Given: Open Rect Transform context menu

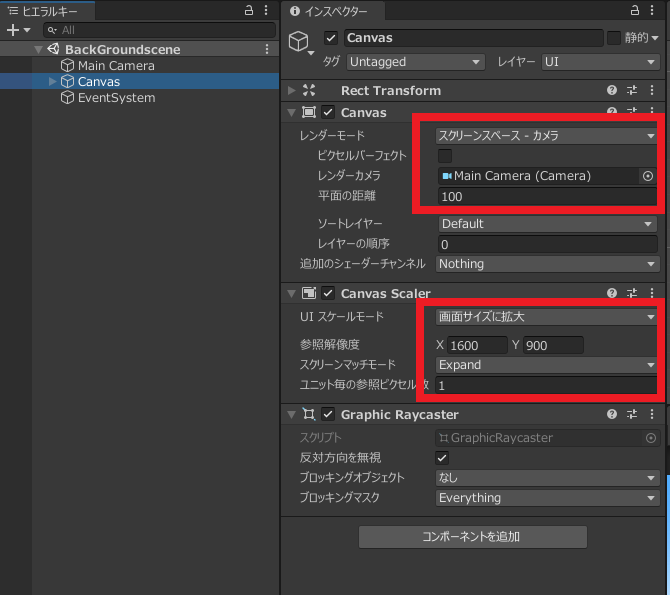Looking at the screenshot, I should [652, 90].
